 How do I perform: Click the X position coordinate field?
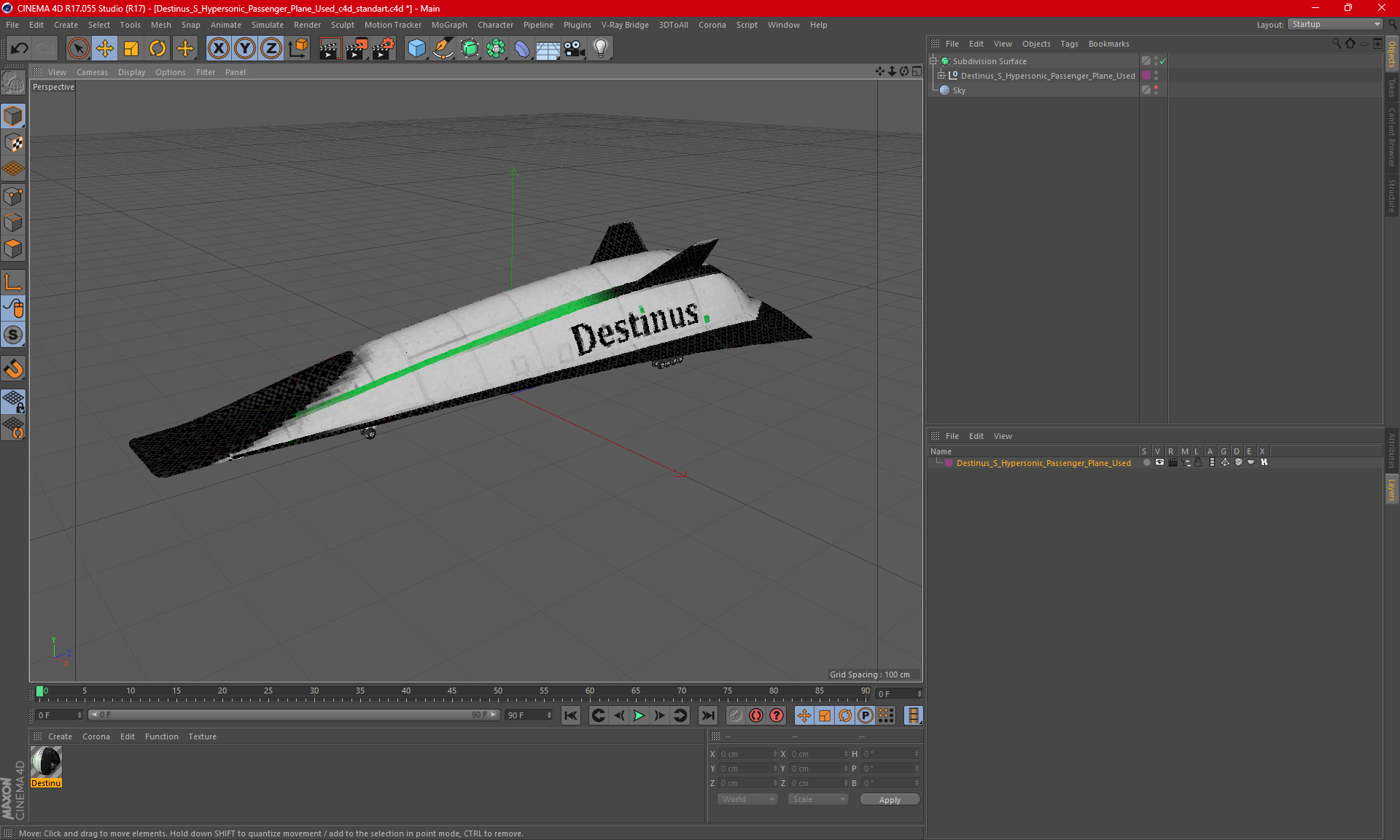coord(747,754)
